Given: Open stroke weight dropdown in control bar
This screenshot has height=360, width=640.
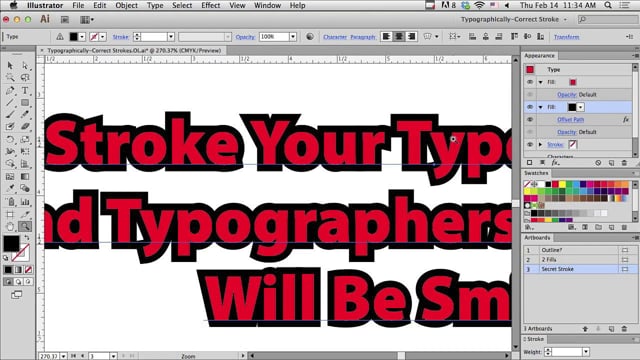Looking at the screenshot, I should (171, 37).
